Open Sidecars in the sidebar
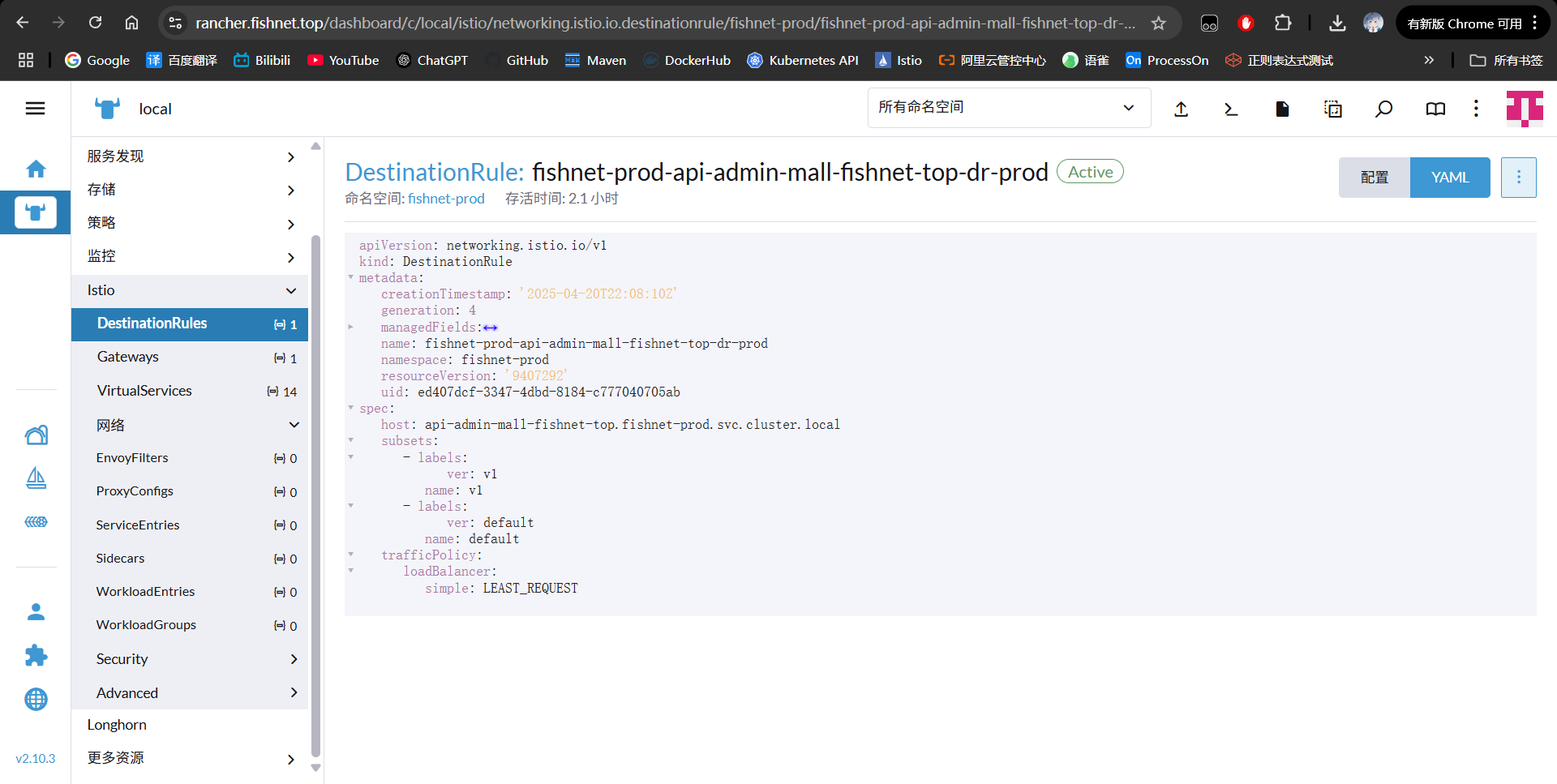The image size is (1557, 784). [x=190, y=559]
